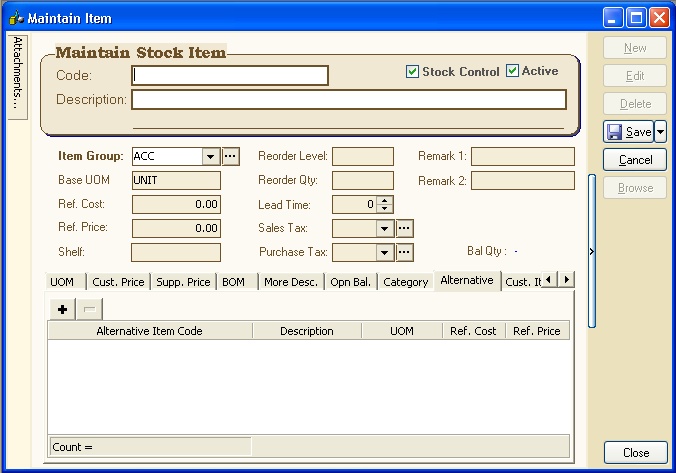Click the Delete button

tap(635, 104)
